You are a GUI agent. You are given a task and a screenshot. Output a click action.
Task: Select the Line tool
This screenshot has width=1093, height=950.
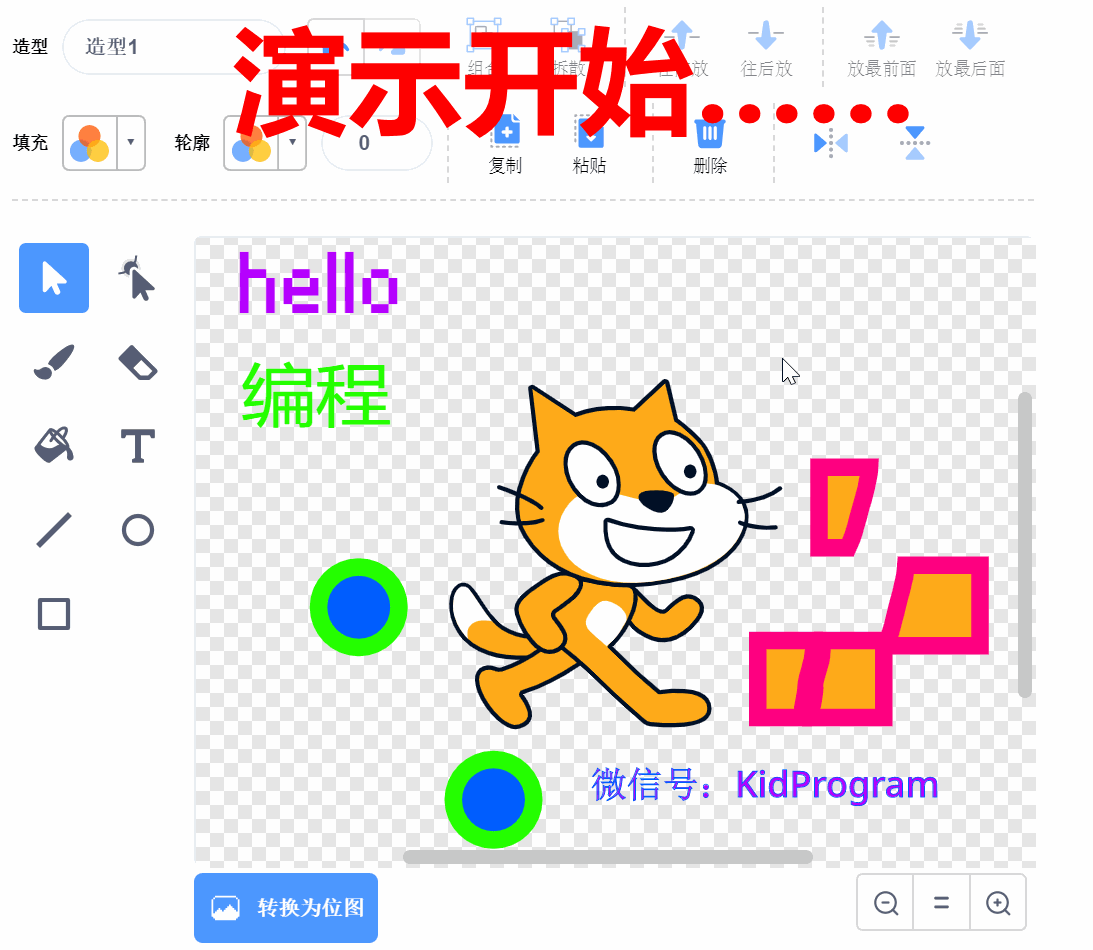(54, 530)
